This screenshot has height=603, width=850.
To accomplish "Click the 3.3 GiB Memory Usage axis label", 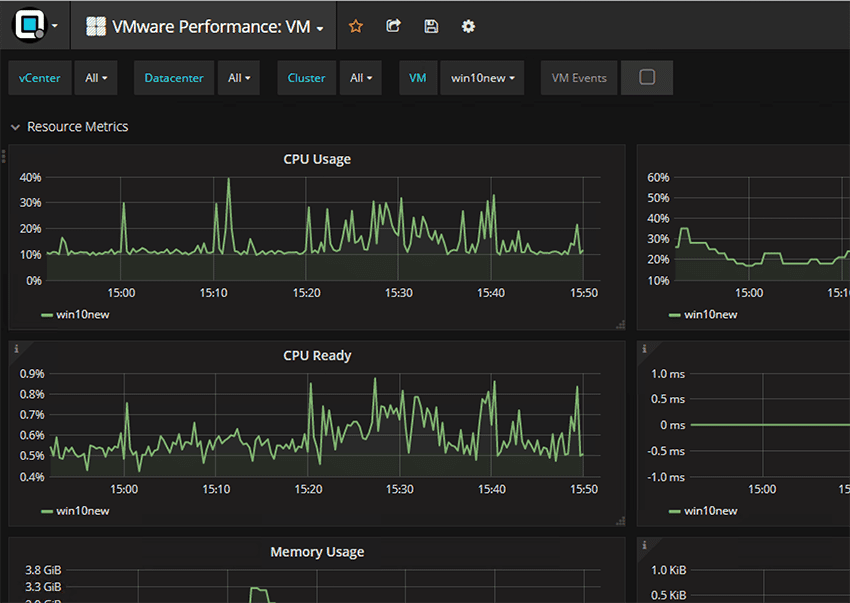I will [x=43, y=587].
